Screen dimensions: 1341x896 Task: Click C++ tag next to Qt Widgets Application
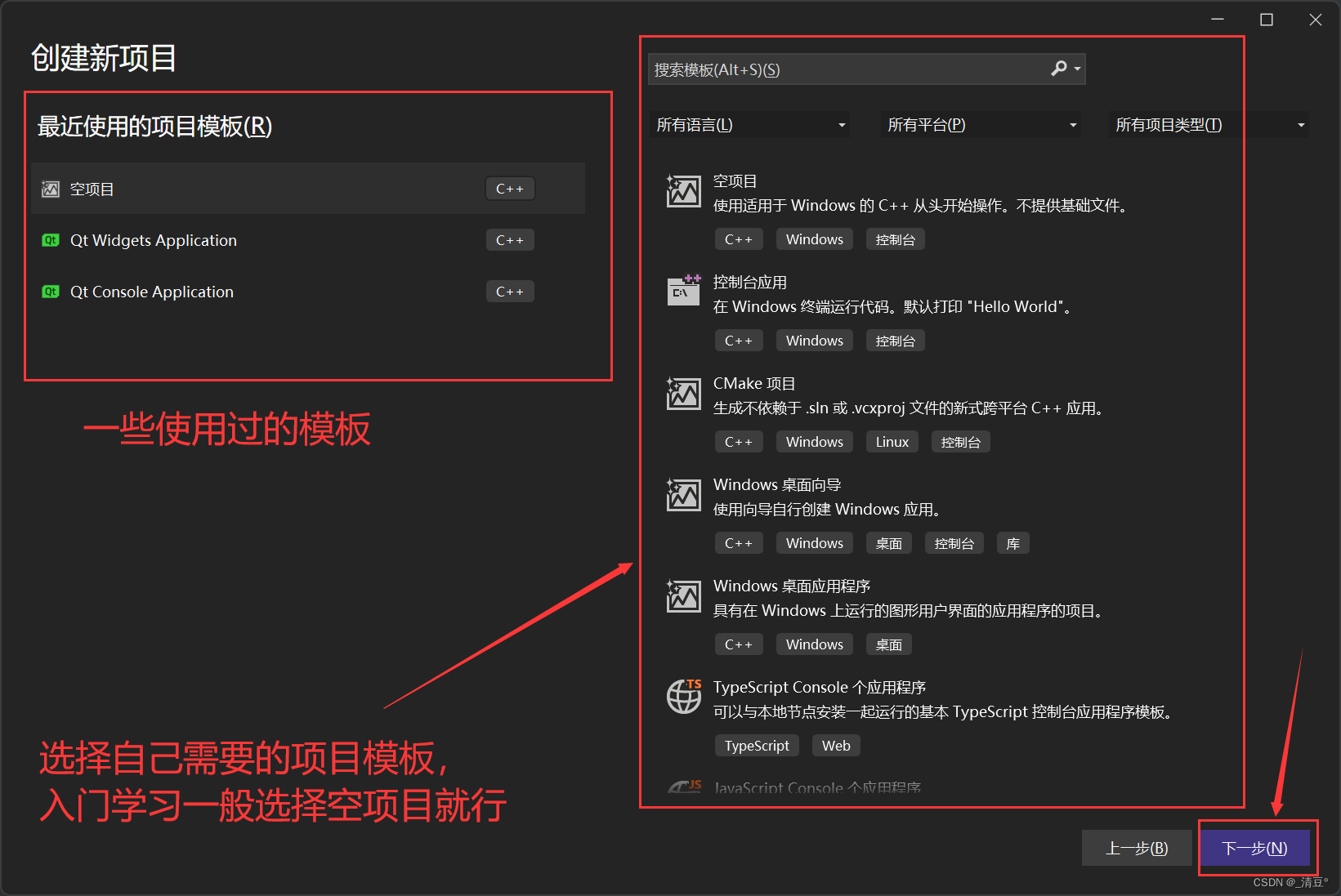coord(510,240)
